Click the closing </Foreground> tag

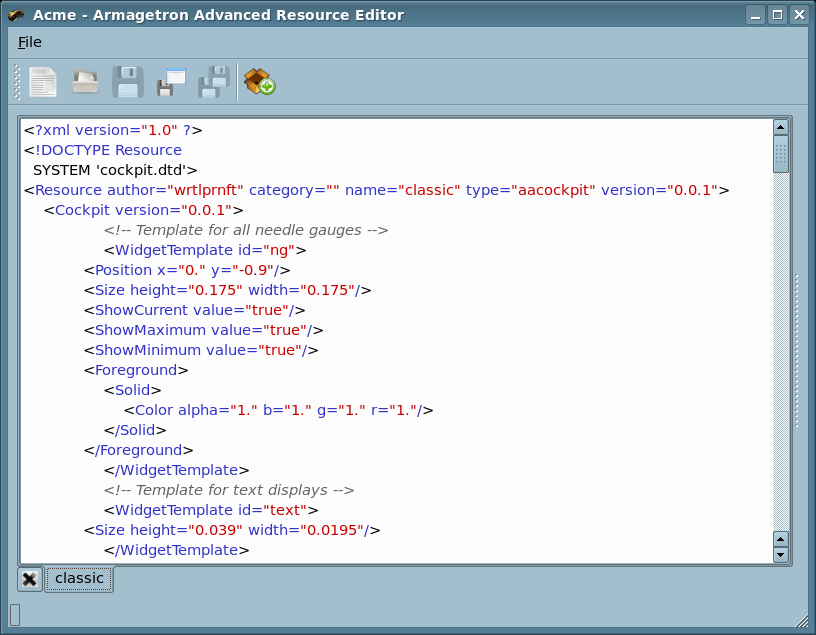tap(139, 450)
